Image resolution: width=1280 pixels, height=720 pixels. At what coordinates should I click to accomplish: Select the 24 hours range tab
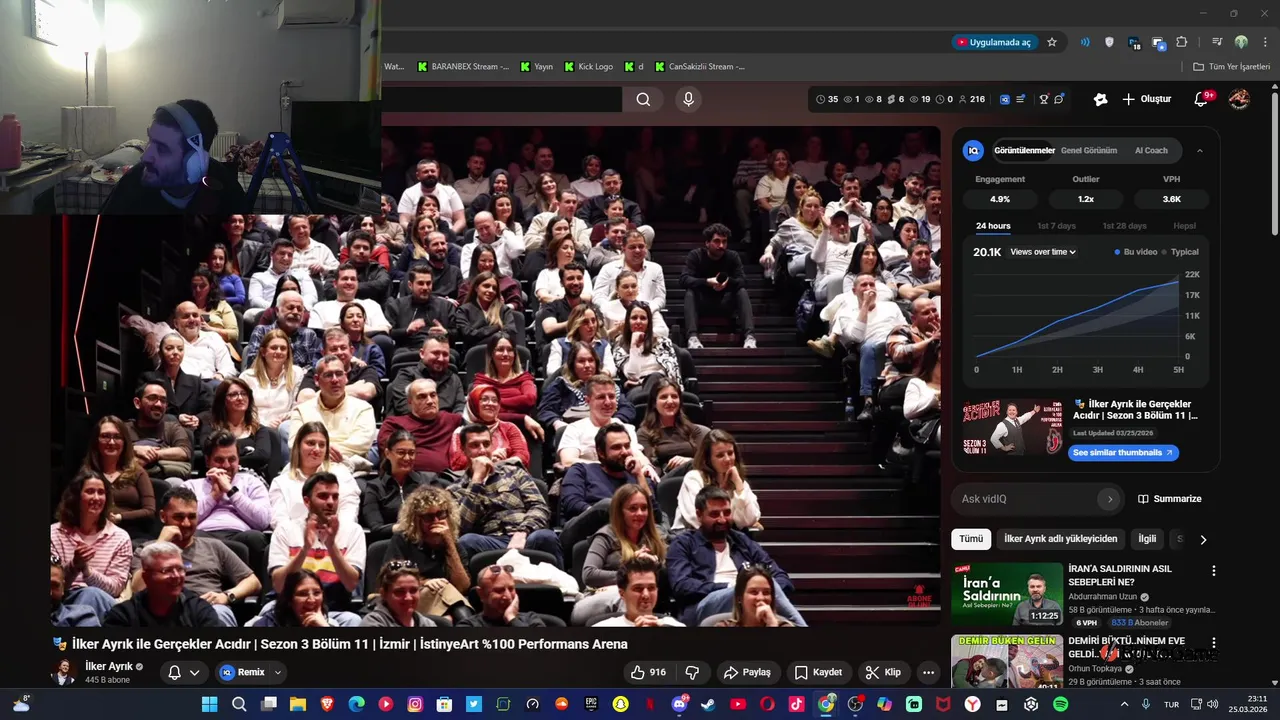[993, 226]
